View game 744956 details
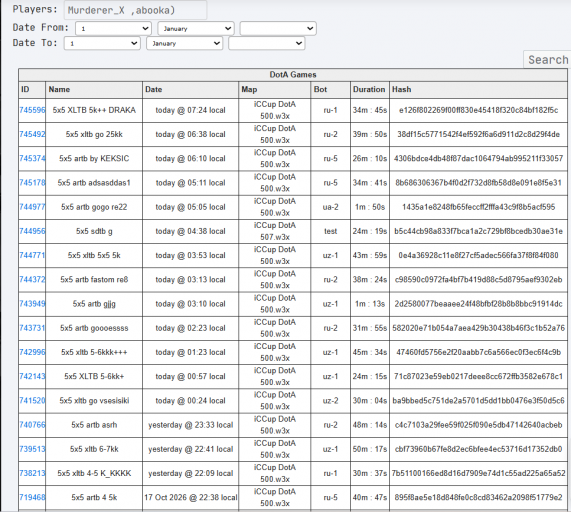Image resolution: width=571 pixels, height=512 pixels. 32,231
